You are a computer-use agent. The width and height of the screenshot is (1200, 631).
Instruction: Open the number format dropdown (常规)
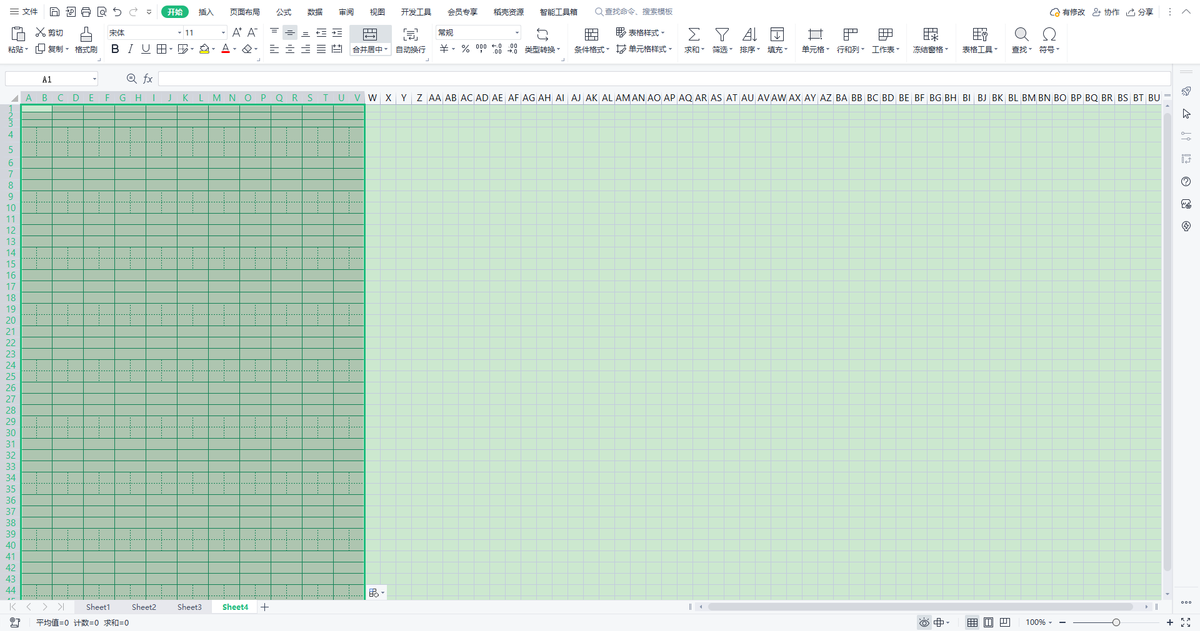tap(516, 33)
